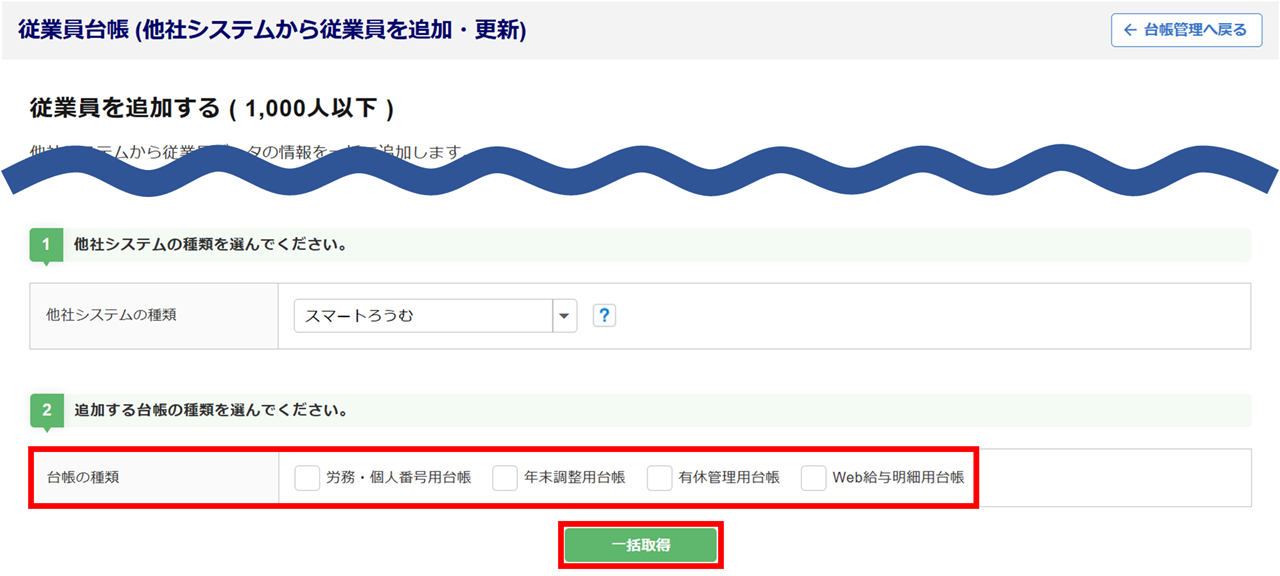Click the 一括取得 button
Image resolution: width=1280 pixels, height=576 pixels.
pyautogui.click(x=640, y=545)
